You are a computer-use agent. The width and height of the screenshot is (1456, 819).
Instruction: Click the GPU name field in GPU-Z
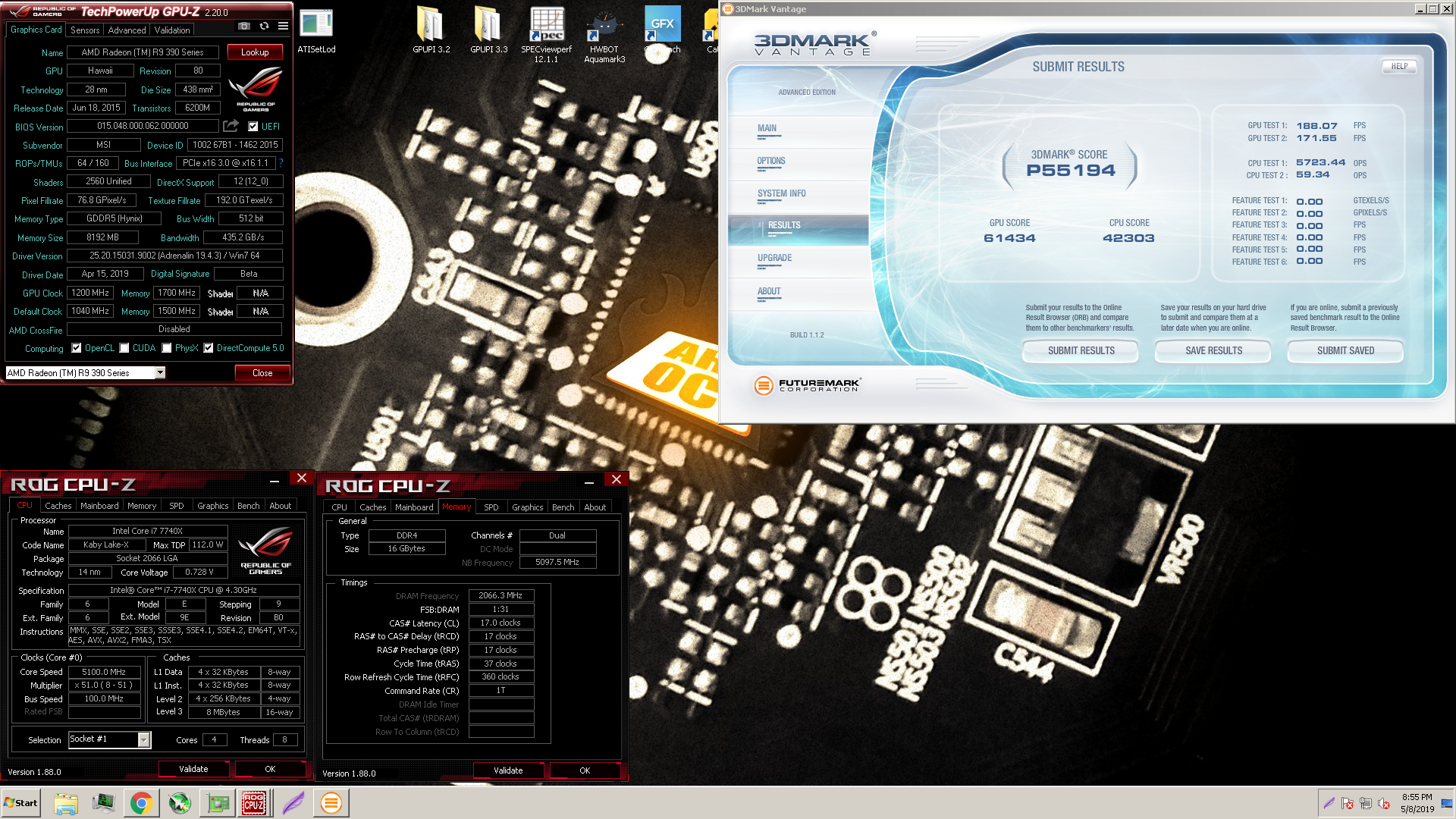tap(143, 52)
